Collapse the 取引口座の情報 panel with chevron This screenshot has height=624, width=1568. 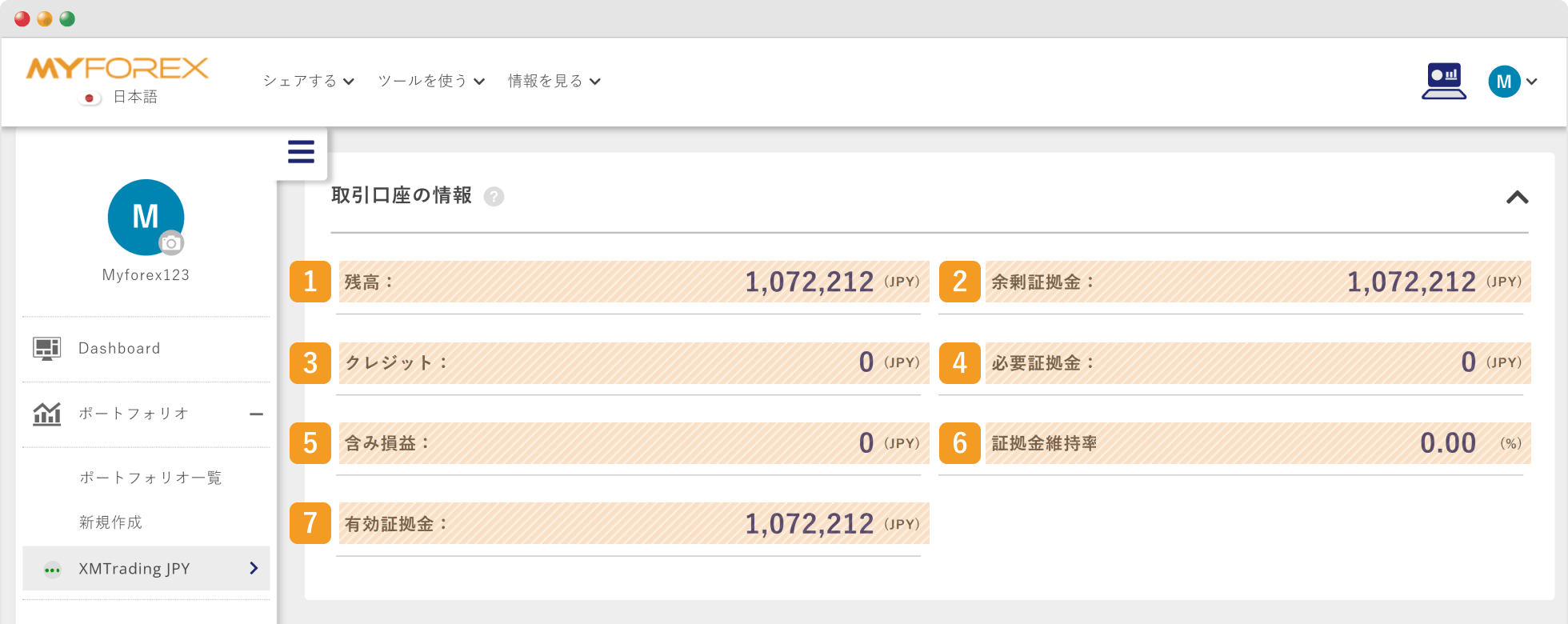tap(1517, 198)
